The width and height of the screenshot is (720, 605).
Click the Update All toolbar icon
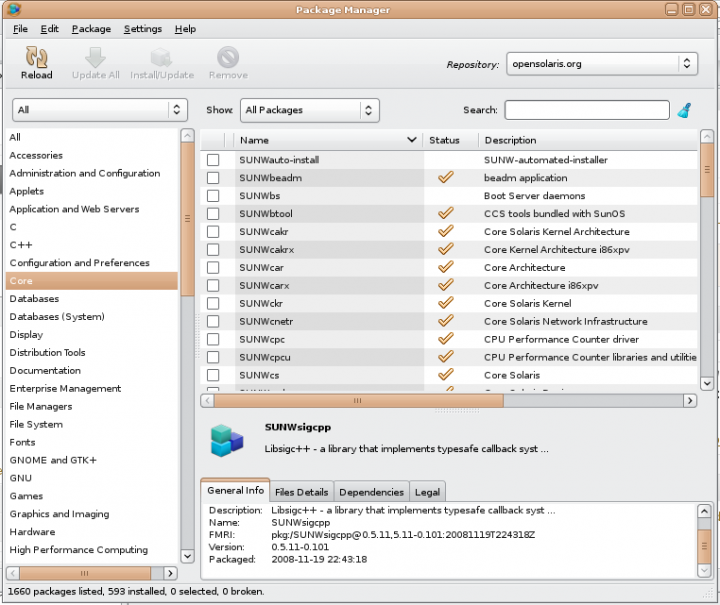(96, 57)
